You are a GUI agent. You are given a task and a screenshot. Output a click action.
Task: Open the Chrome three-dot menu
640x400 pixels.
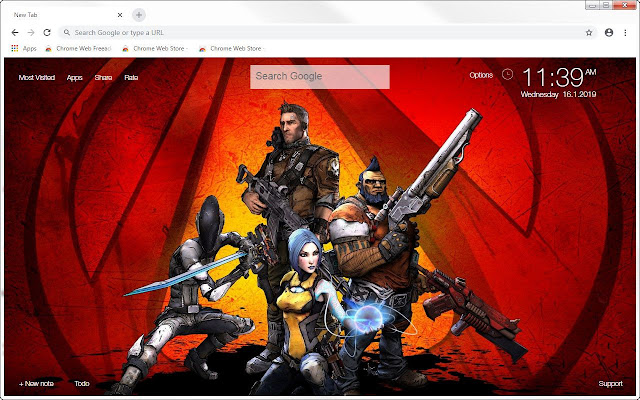(625, 33)
